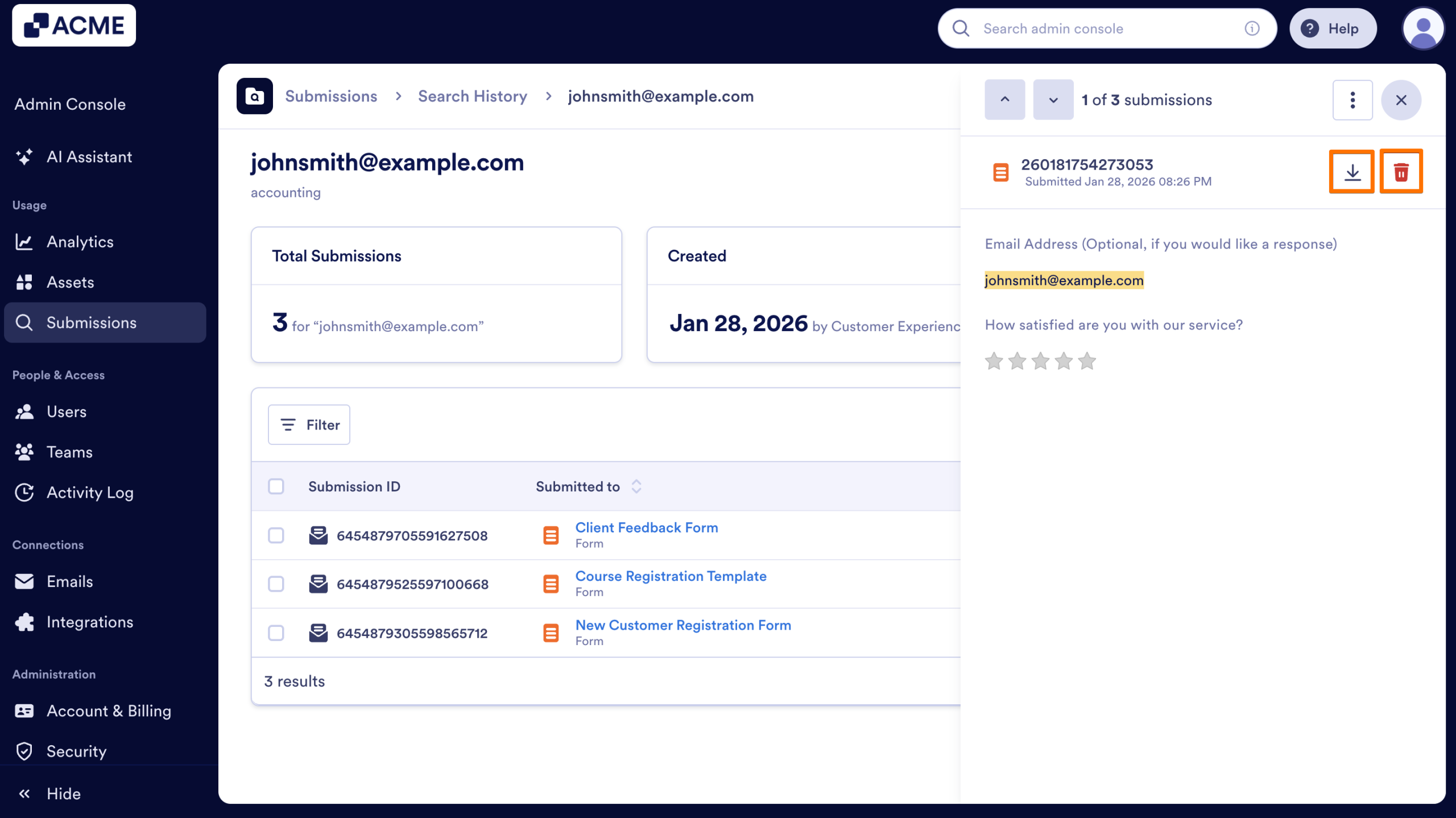This screenshot has height=818, width=1456.
Task: Open the Assets section
Action: tap(70, 282)
